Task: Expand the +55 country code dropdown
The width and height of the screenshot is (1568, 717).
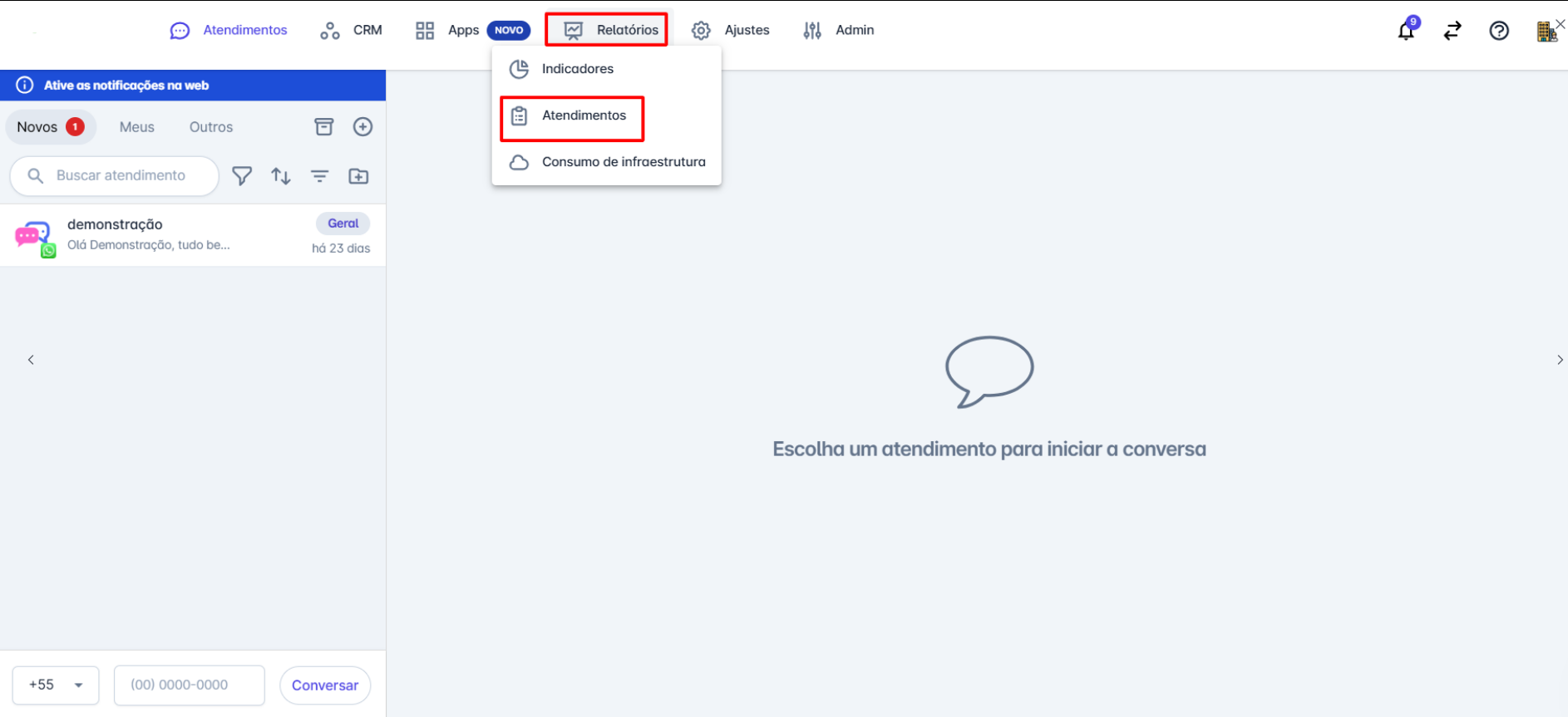Action: pyautogui.click(x=56, y=685)
